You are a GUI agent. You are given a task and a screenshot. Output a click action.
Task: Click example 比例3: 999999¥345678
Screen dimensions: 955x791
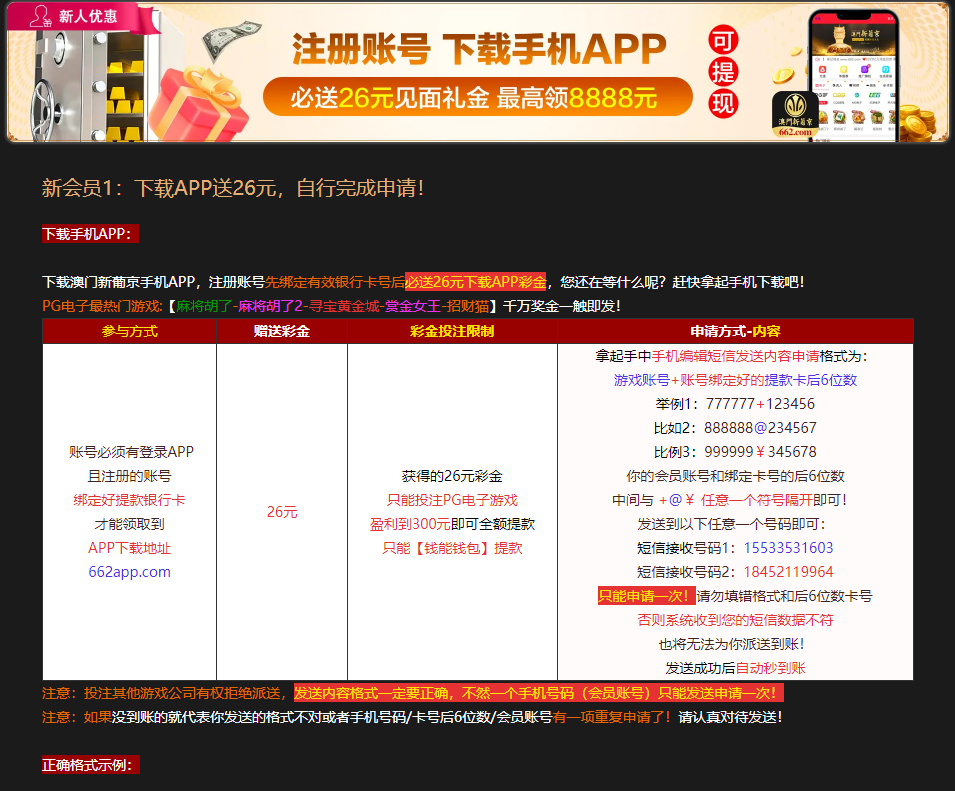pos(735,452)
